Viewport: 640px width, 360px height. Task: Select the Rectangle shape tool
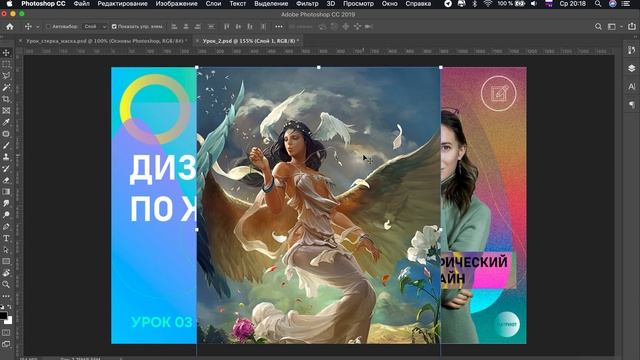tap(6, 261)
